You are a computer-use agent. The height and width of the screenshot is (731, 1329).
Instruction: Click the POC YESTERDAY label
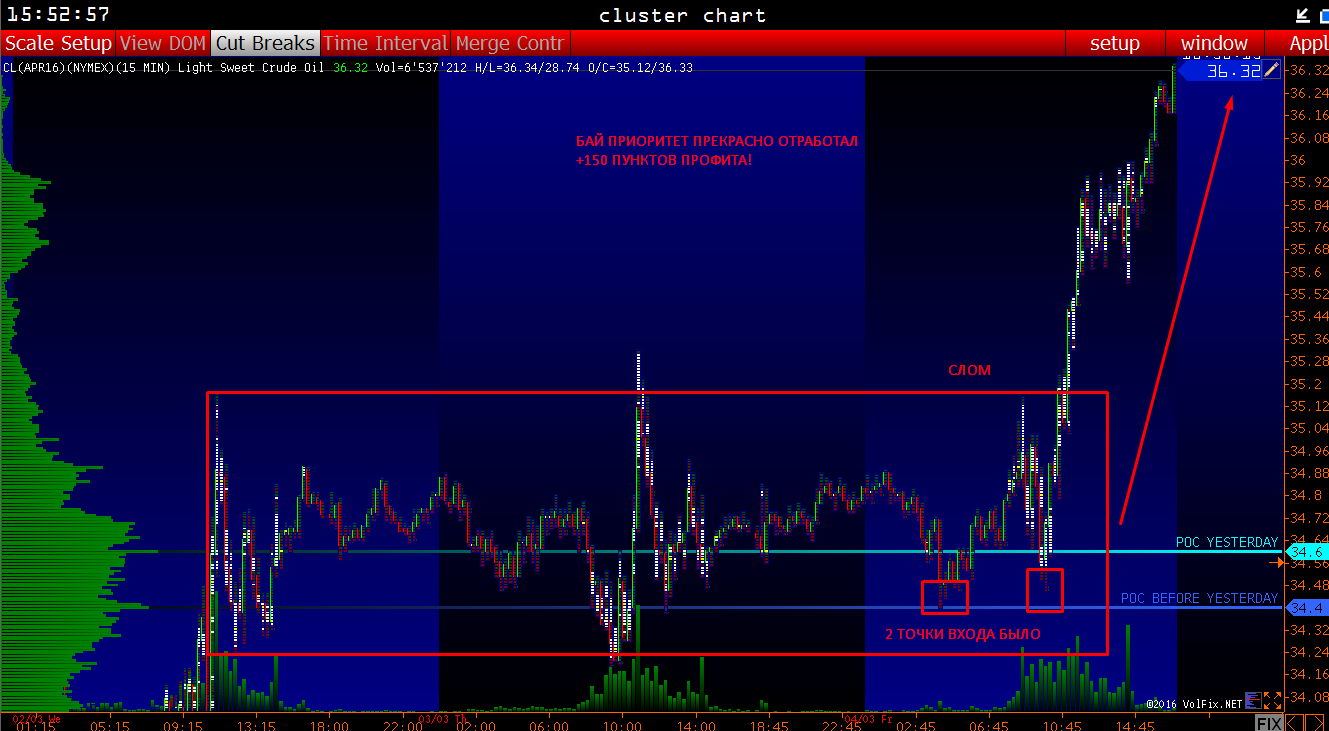[1226, 542]
